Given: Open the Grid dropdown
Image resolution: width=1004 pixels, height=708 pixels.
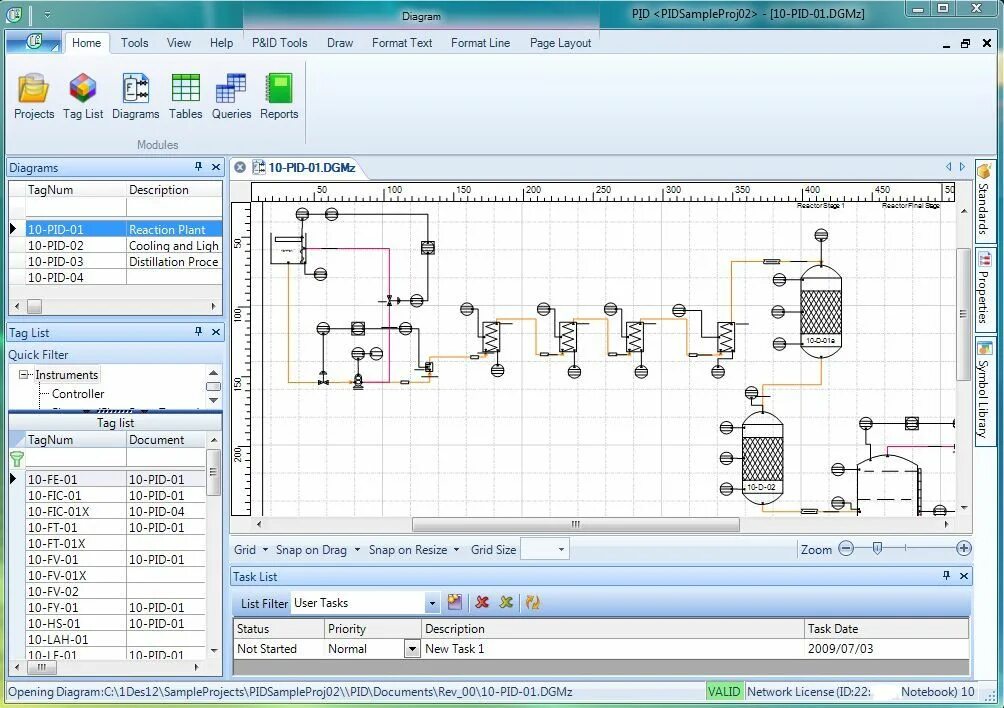Looking at the screenshot, I should pos(250,549).
